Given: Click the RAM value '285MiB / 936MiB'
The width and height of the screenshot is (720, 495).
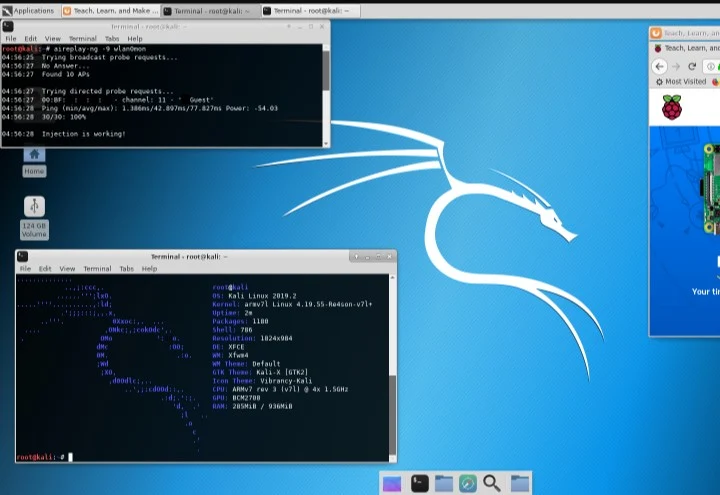Looking at the screenshot, I should [x=262, y=406].
